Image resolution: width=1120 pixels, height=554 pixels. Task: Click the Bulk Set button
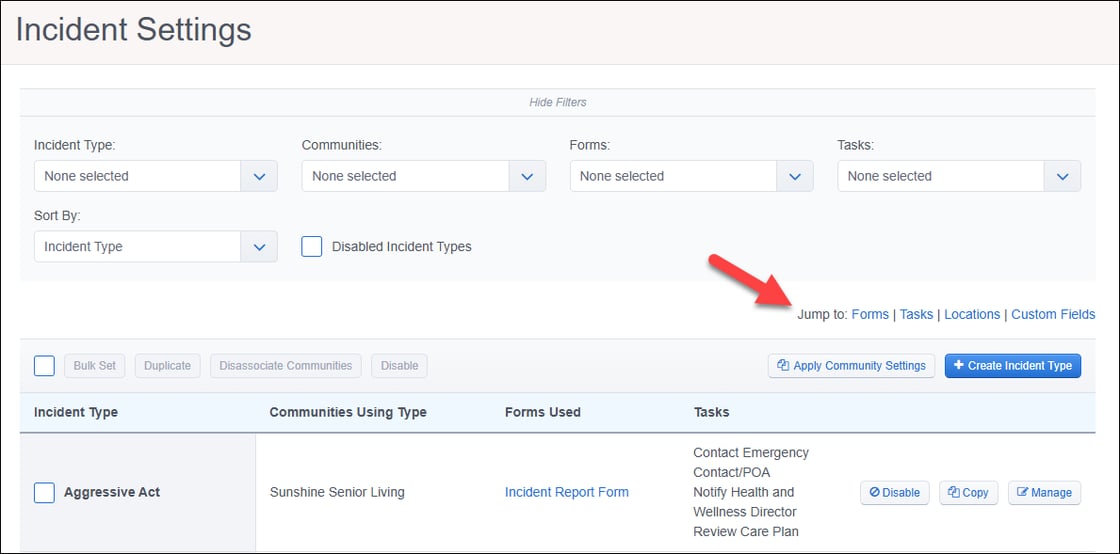pyautogui.click(x=95, y=366)
